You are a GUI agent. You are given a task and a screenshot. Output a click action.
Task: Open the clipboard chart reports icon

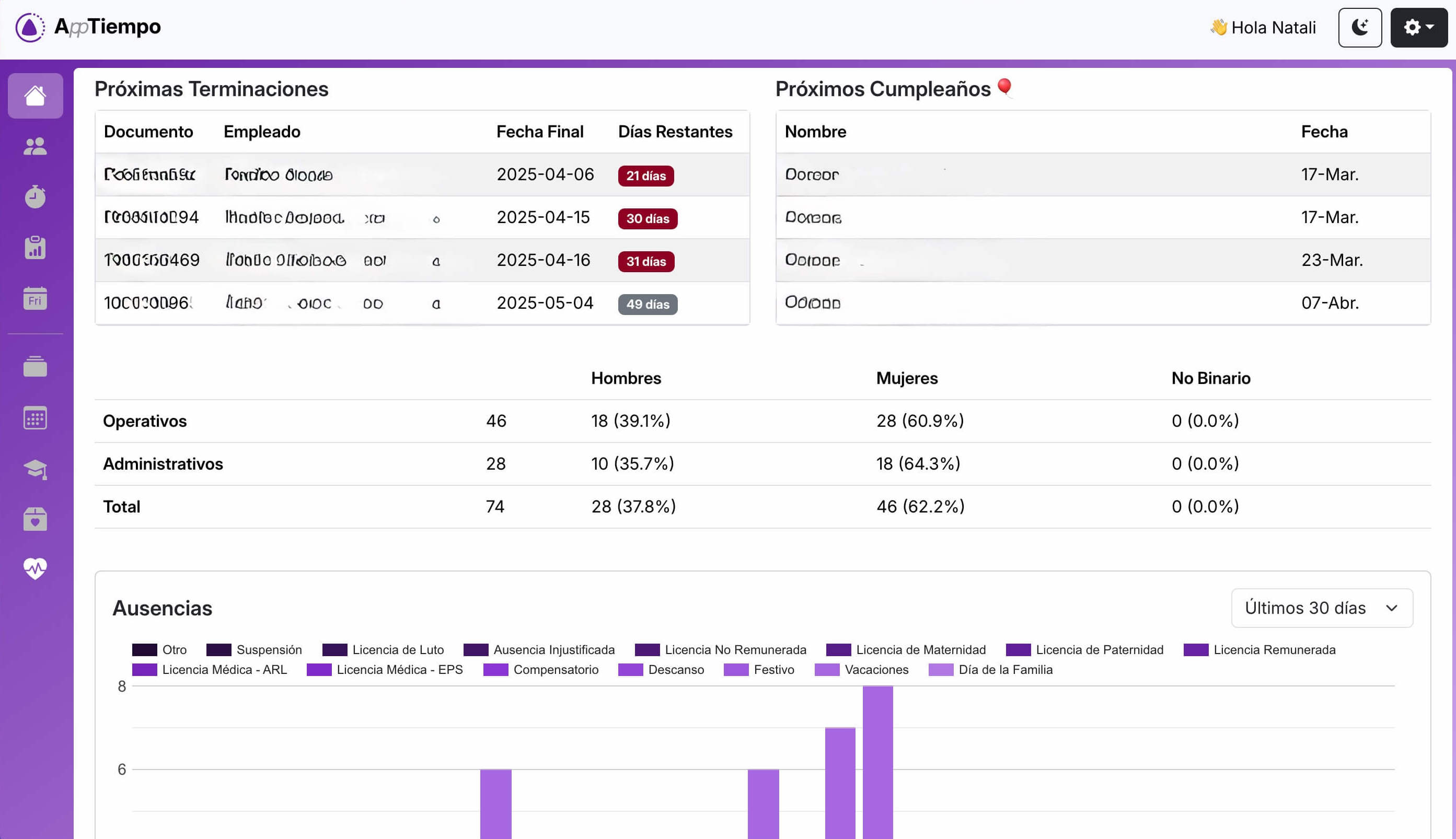point(35,248)
